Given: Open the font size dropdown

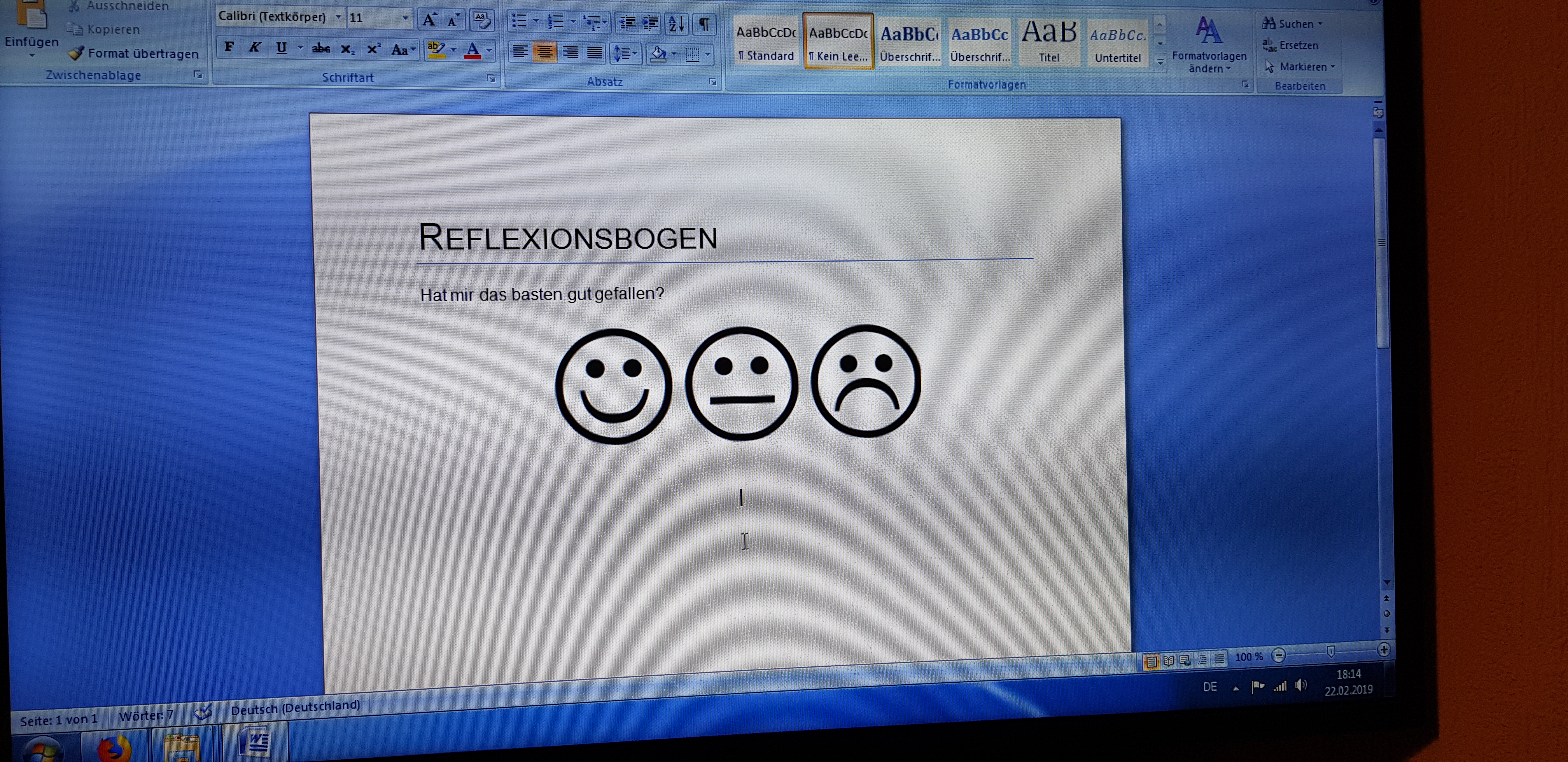Looking at the screenshot, I should tap(405, 18).
